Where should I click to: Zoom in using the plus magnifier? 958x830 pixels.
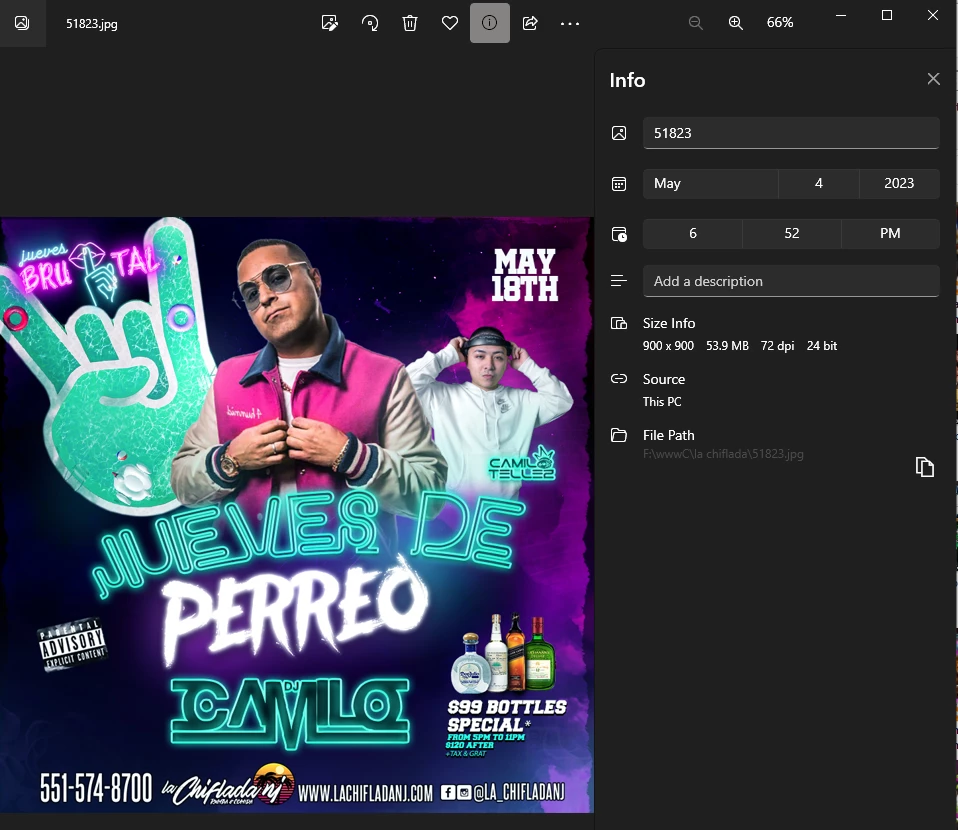point(736,23)
